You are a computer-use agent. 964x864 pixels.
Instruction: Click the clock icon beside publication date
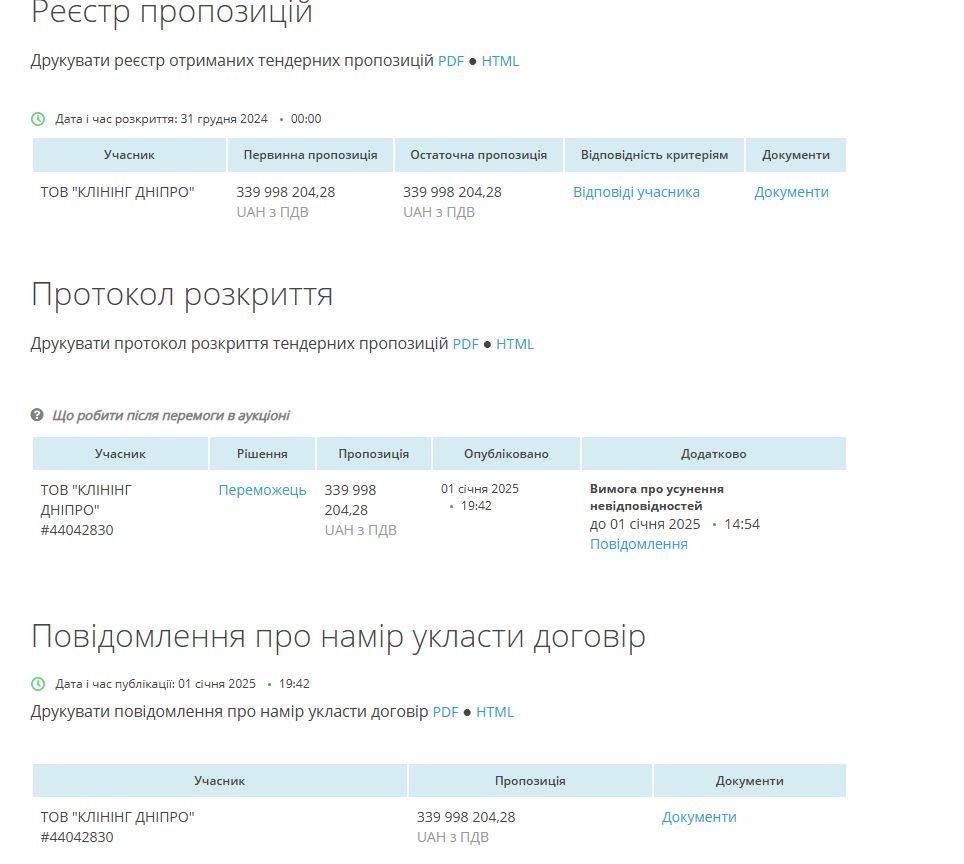click(x=37, y=684)
